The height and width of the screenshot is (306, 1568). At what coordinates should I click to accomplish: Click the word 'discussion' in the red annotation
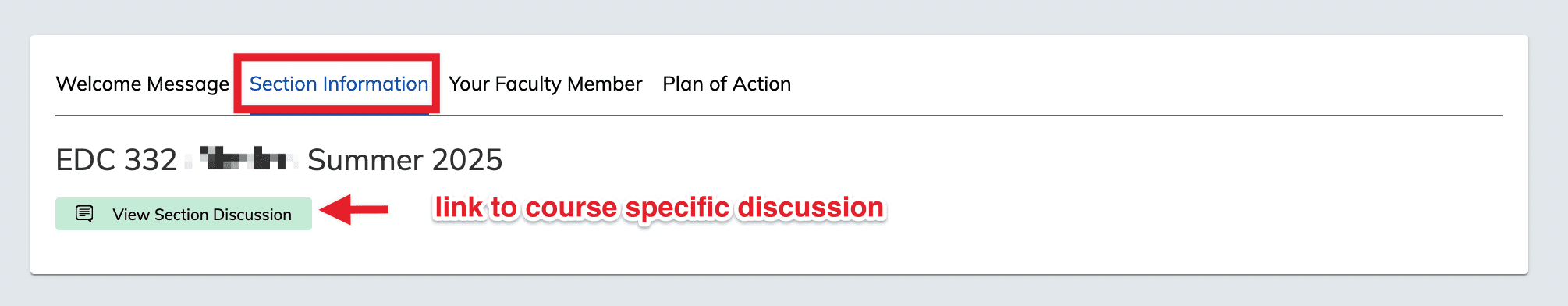click(x=811, y=207)
